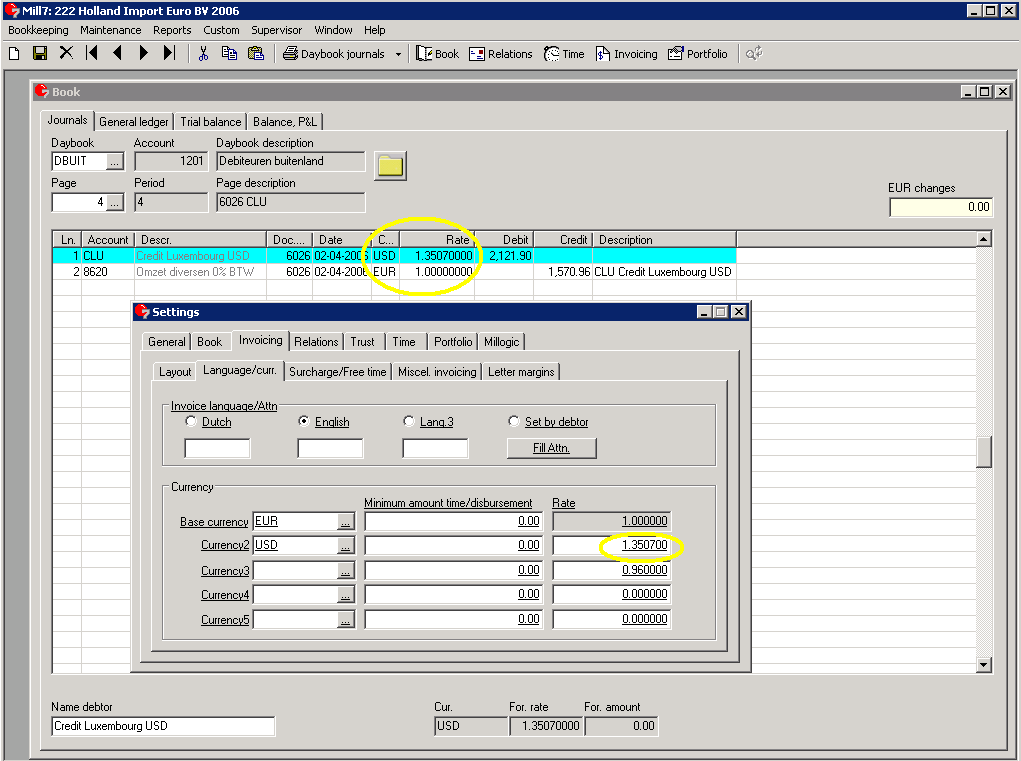The width and height of the screenshot is (1021, 761).
Task: Open Base currency lookup ellipsis button
Action: 345,521
